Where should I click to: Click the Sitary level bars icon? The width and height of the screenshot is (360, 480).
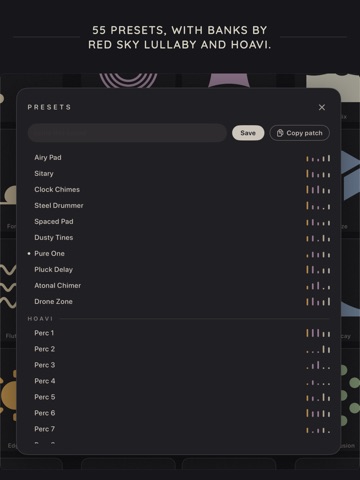point(318,174)
